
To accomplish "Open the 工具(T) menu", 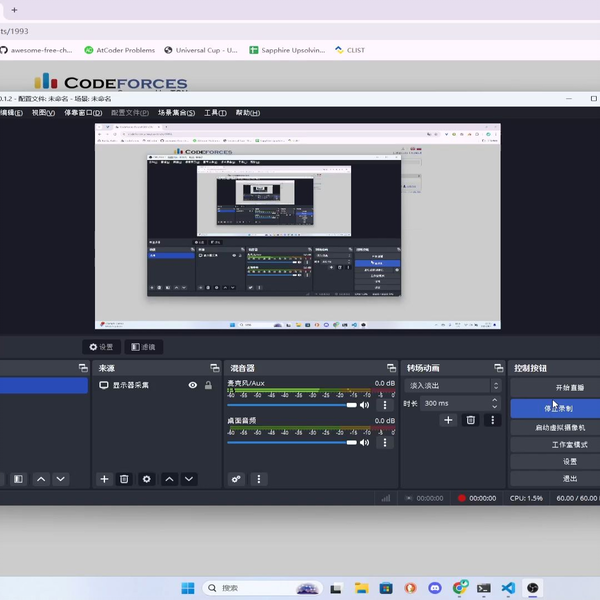I will point(214,113).
